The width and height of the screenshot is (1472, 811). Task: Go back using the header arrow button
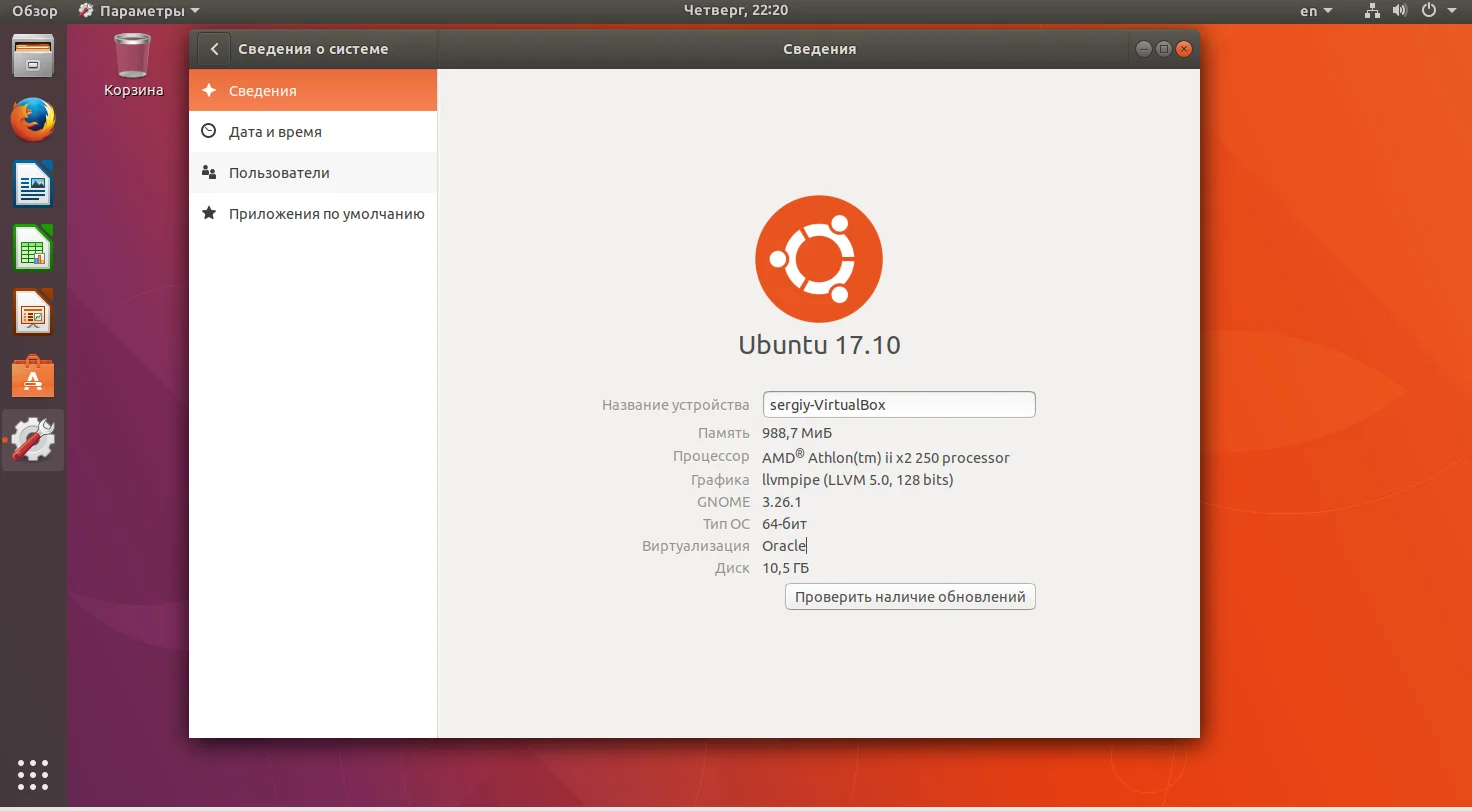coord(214,49)
